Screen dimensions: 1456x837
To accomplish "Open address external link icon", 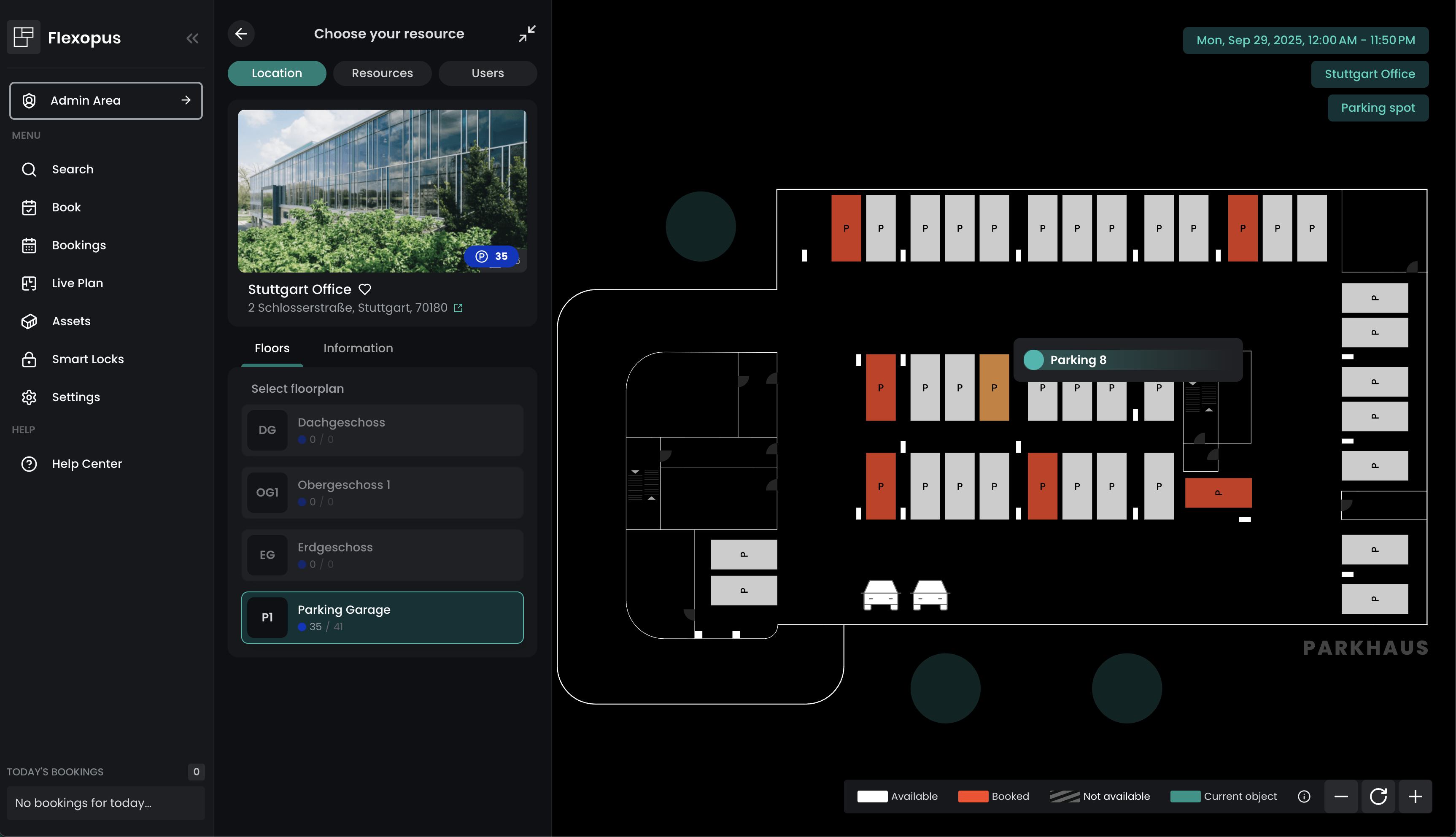I will click(x=458, y=308).
